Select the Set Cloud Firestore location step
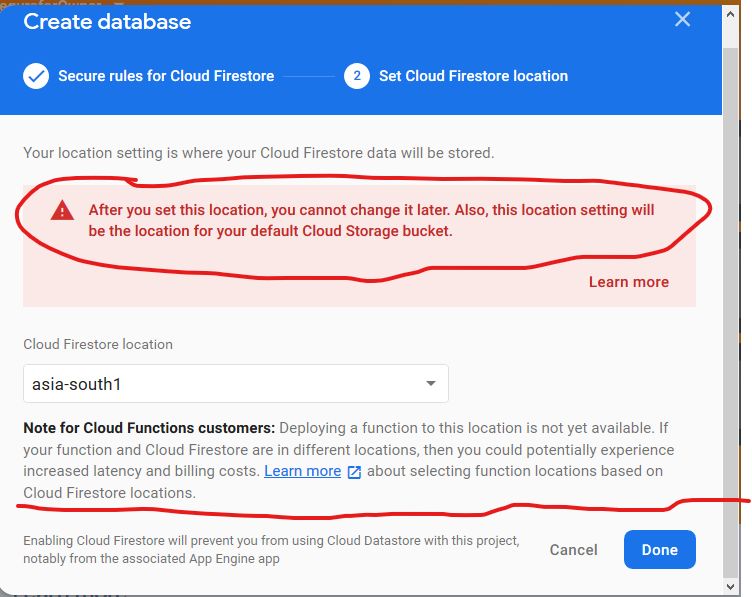Viewport: 752px width, 597px height. tap(472, 76)
